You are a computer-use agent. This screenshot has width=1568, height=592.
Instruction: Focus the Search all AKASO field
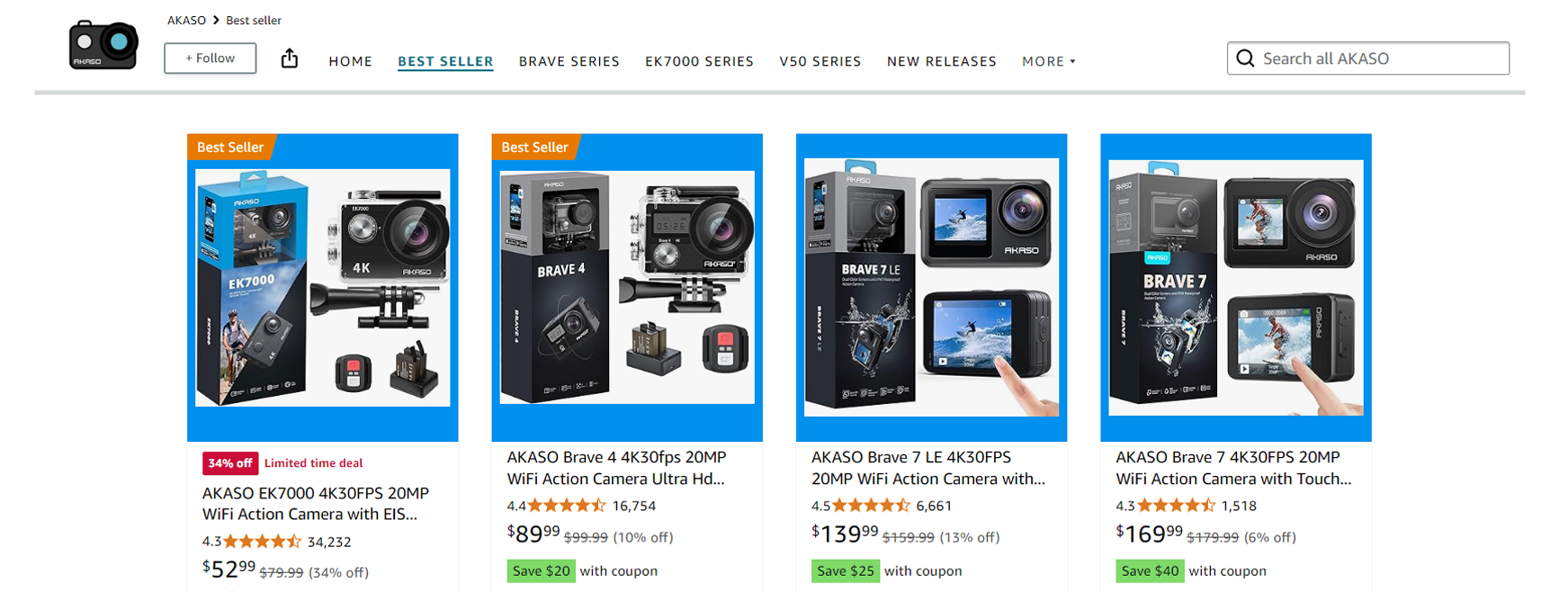pos(1367,58)
